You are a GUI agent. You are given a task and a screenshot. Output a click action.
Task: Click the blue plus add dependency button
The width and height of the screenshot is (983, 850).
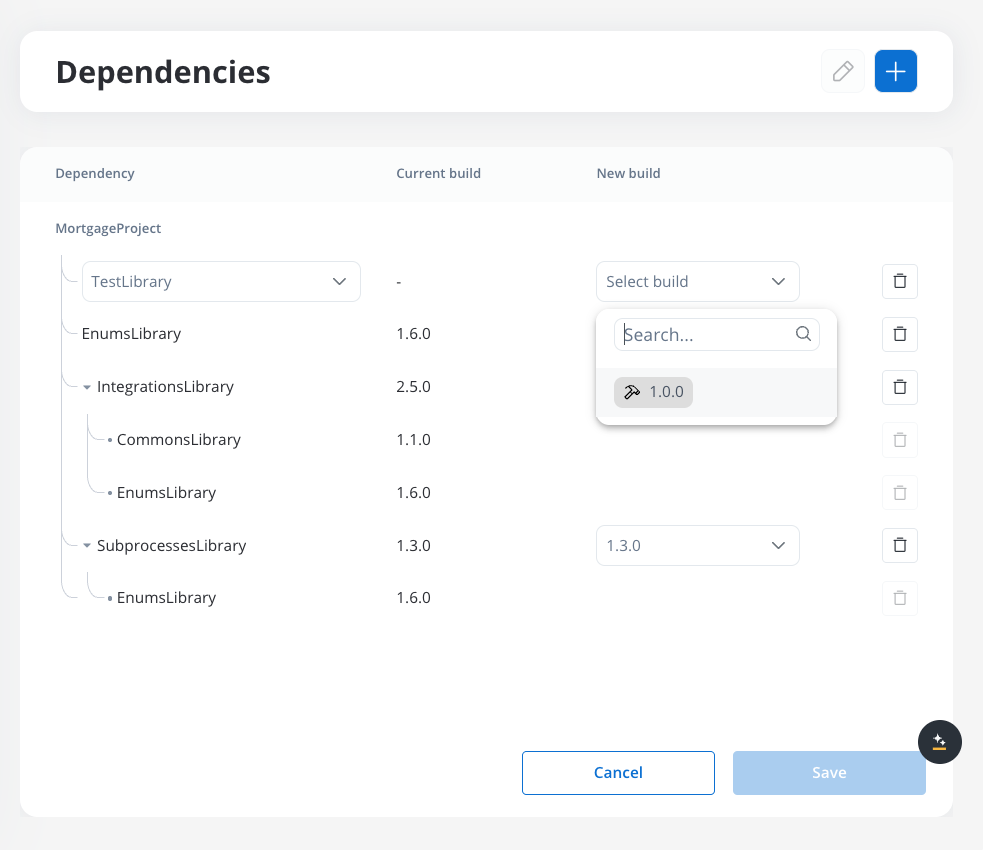coord(895,71)
